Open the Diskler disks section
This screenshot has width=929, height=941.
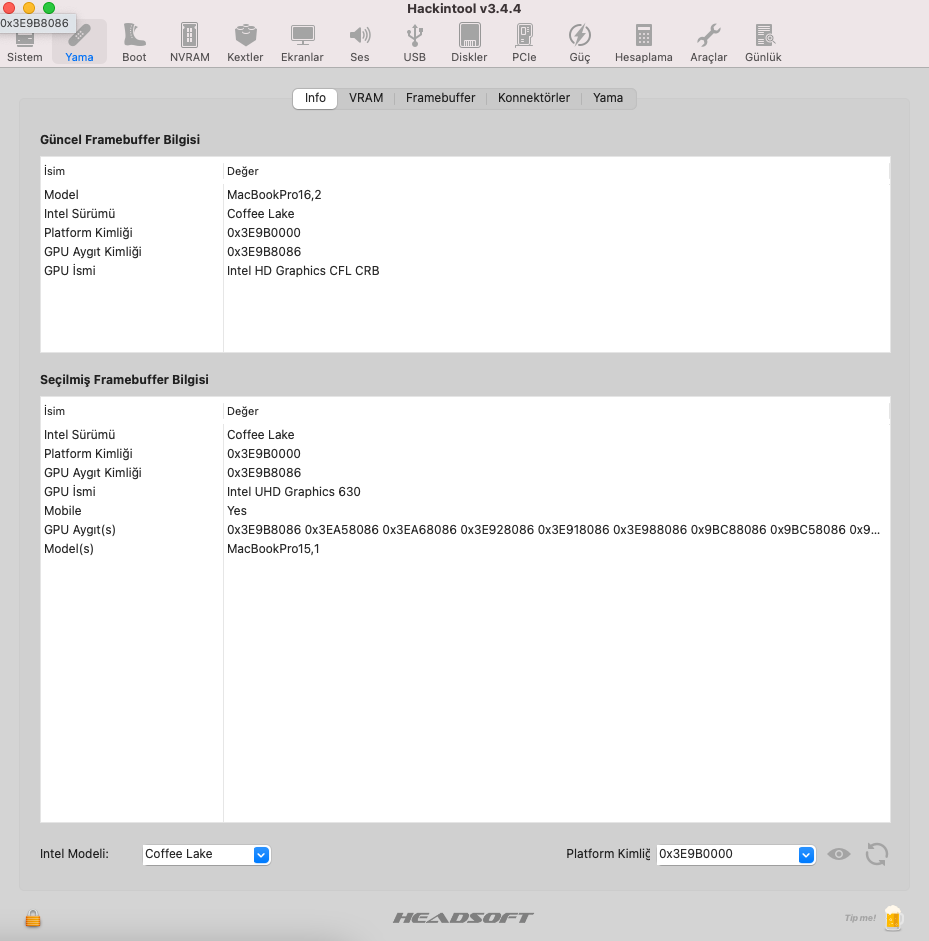[x=469, y=43]
